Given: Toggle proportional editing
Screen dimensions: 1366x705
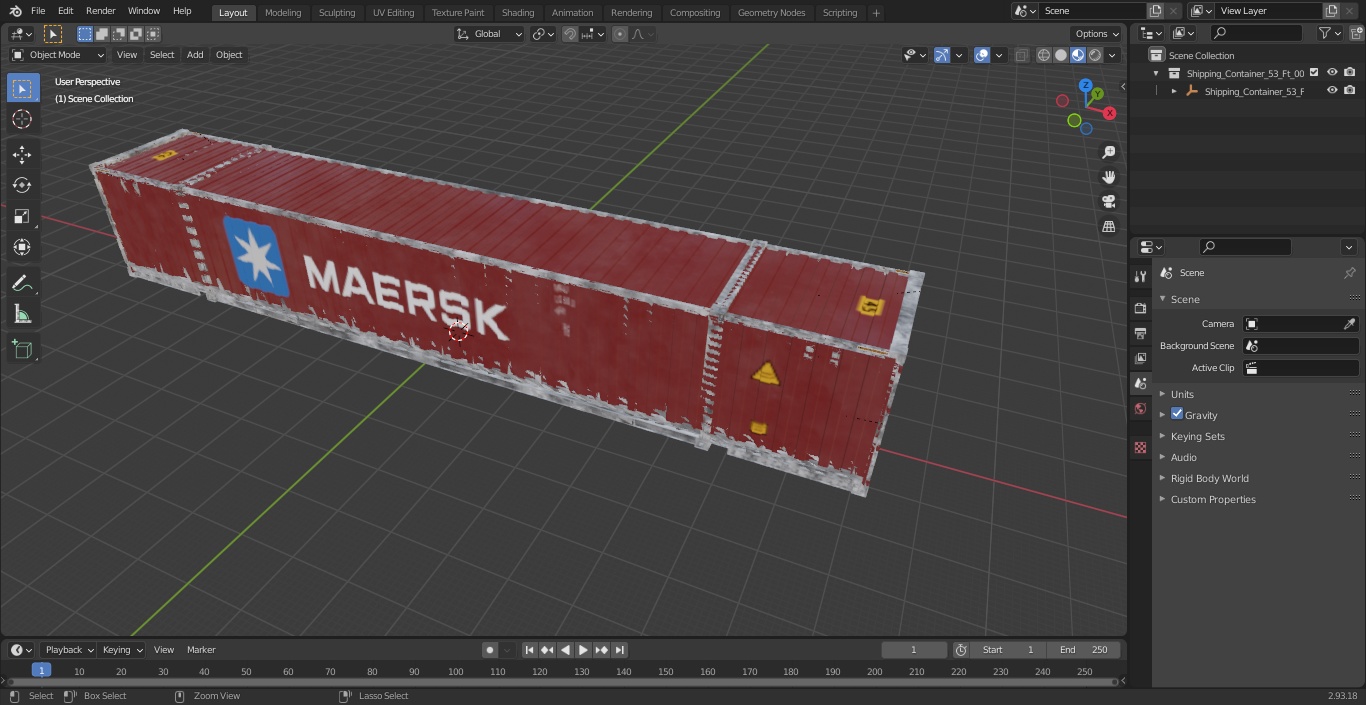Looking at the screenshot, I should 620,34.
